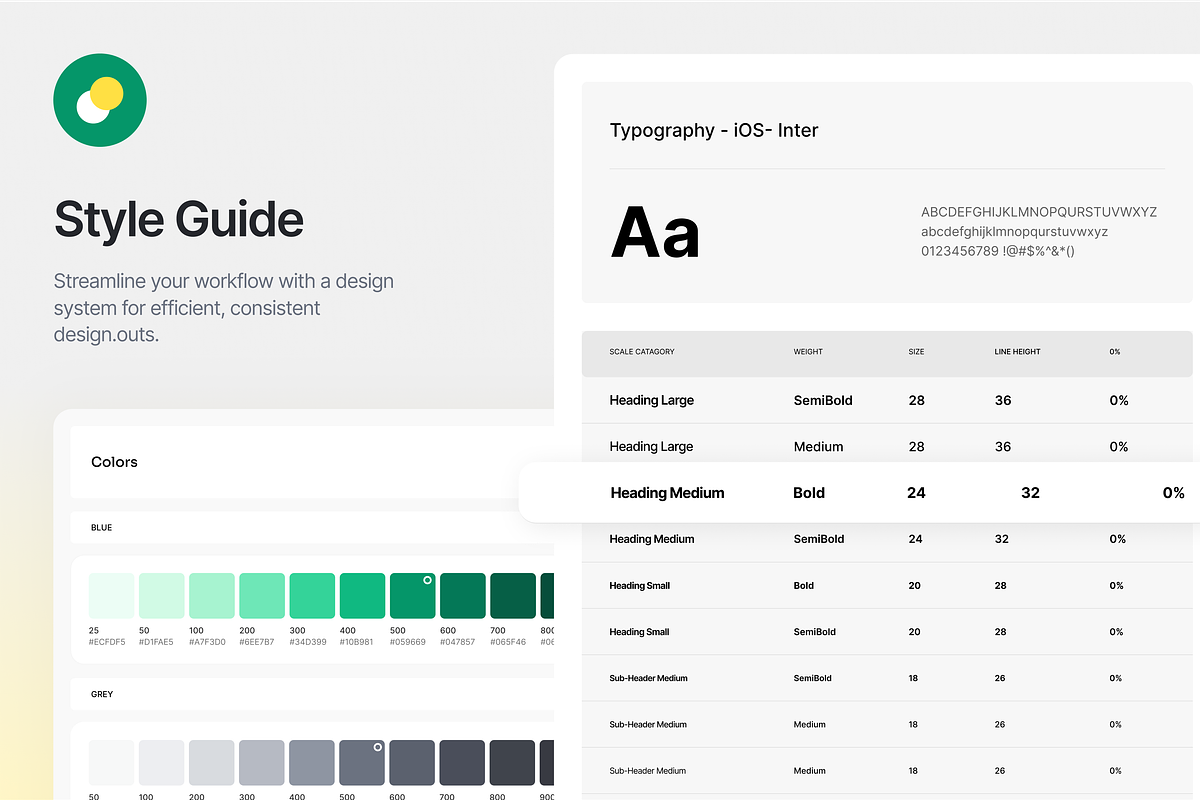Click the "#047857" hex code label

click(x=458, y=642)
